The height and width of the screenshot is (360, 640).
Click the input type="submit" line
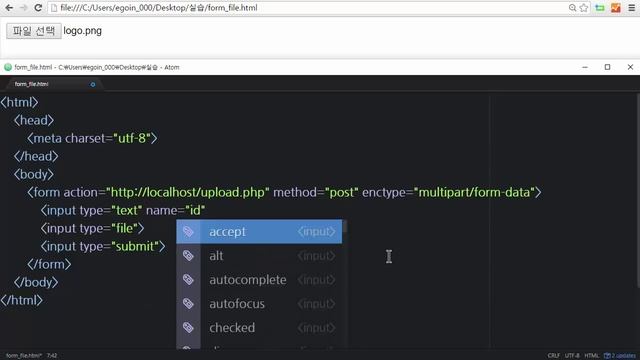point(103,246)
